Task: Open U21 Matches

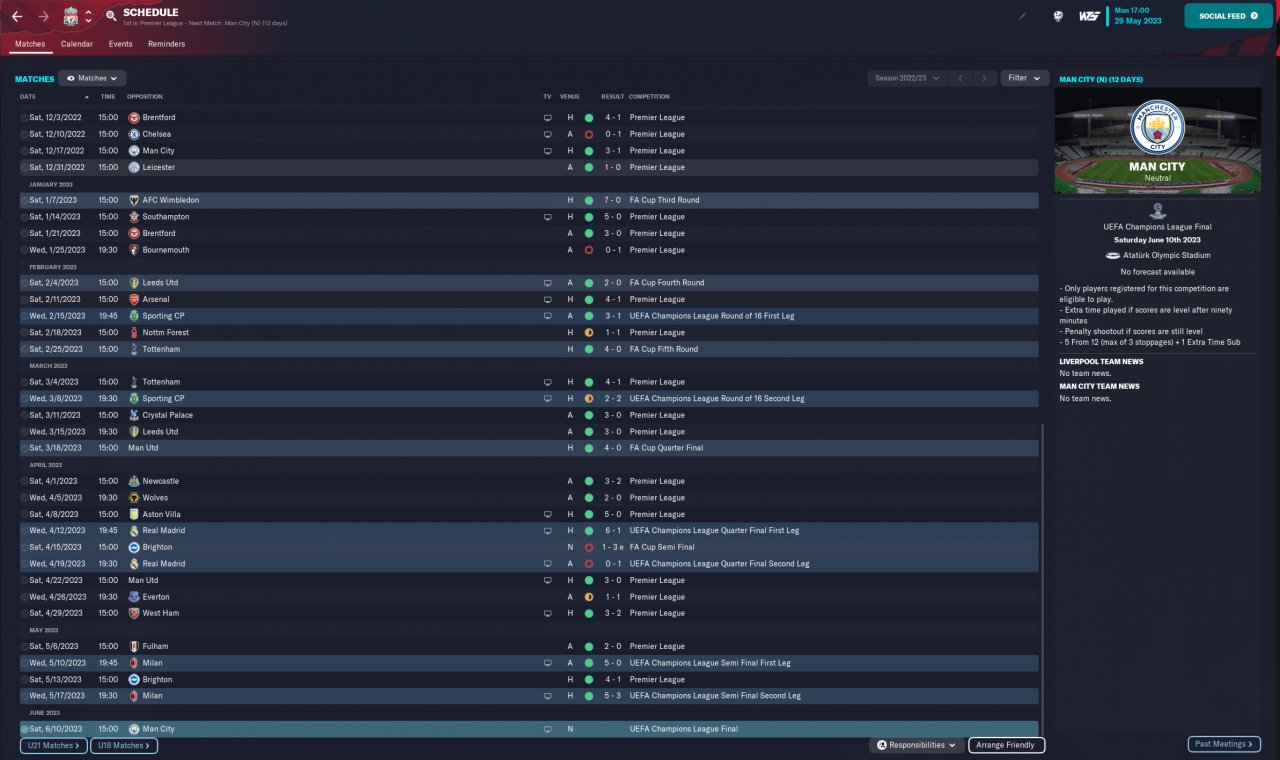Action: (53, 745)
